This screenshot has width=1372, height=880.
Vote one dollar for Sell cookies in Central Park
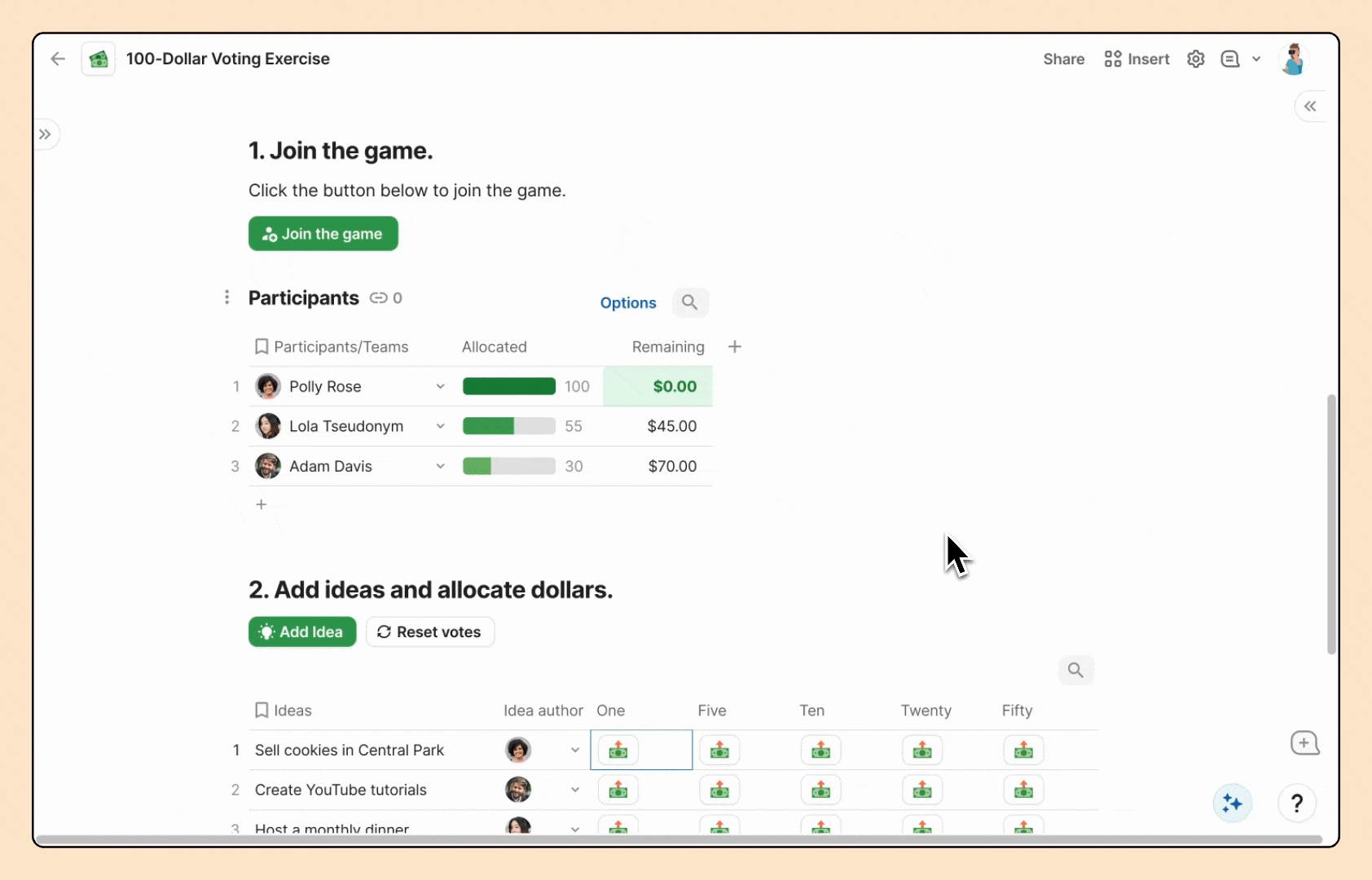(x=618, y=750)
